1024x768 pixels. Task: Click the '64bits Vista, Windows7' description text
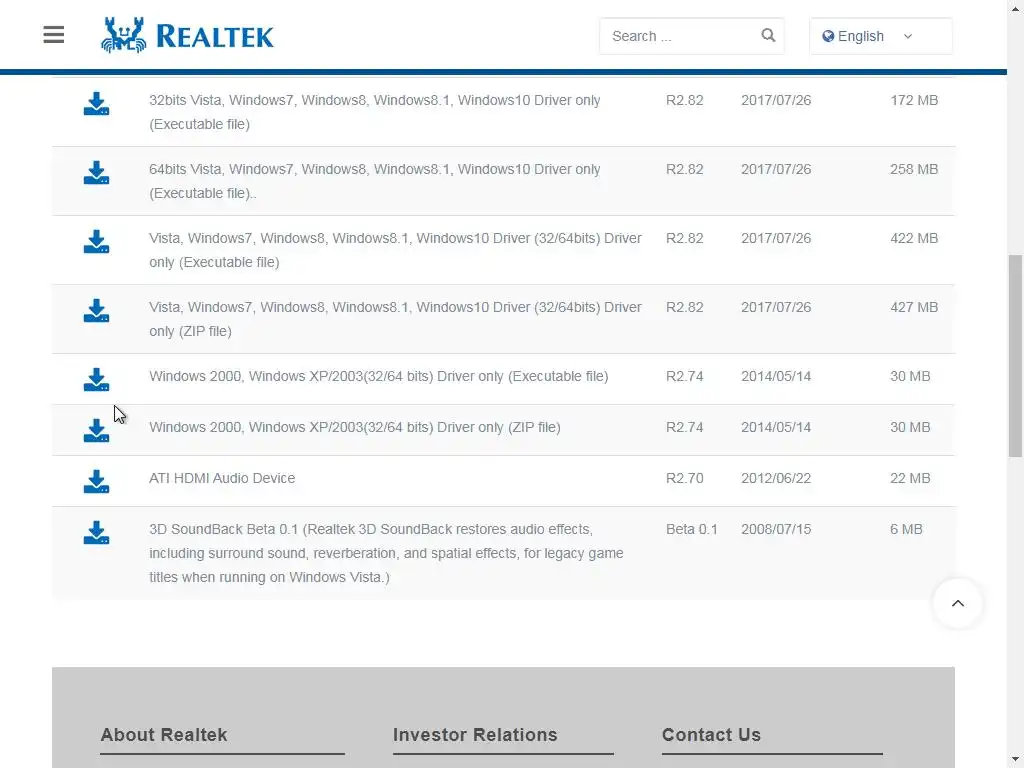(x=375, y=181)
